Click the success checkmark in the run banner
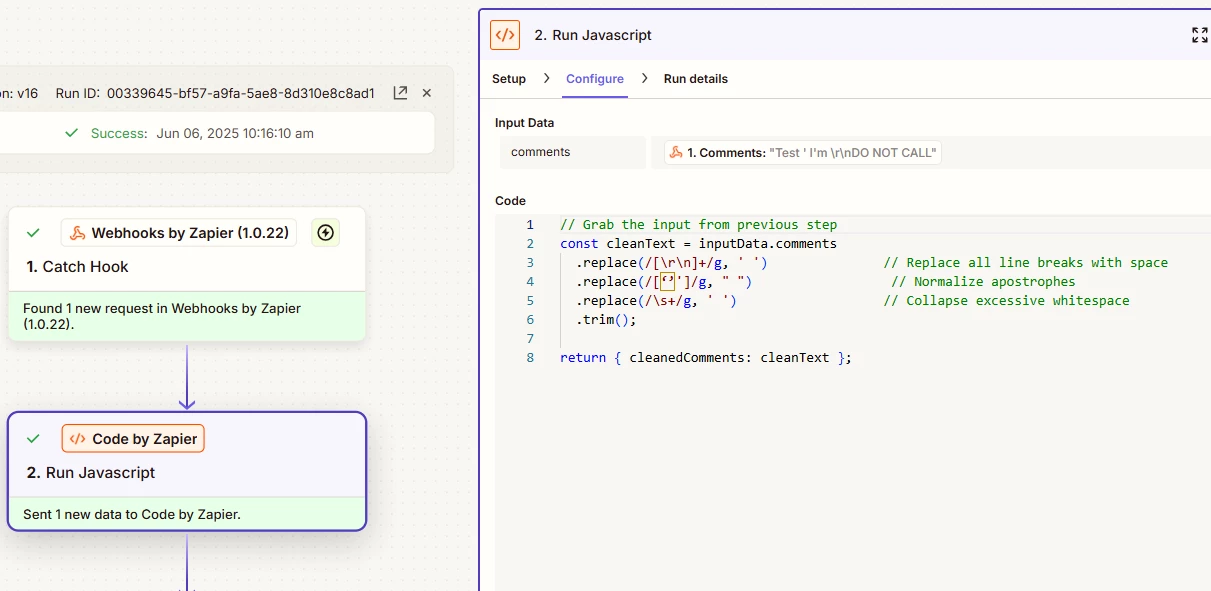 coord(71,133)
